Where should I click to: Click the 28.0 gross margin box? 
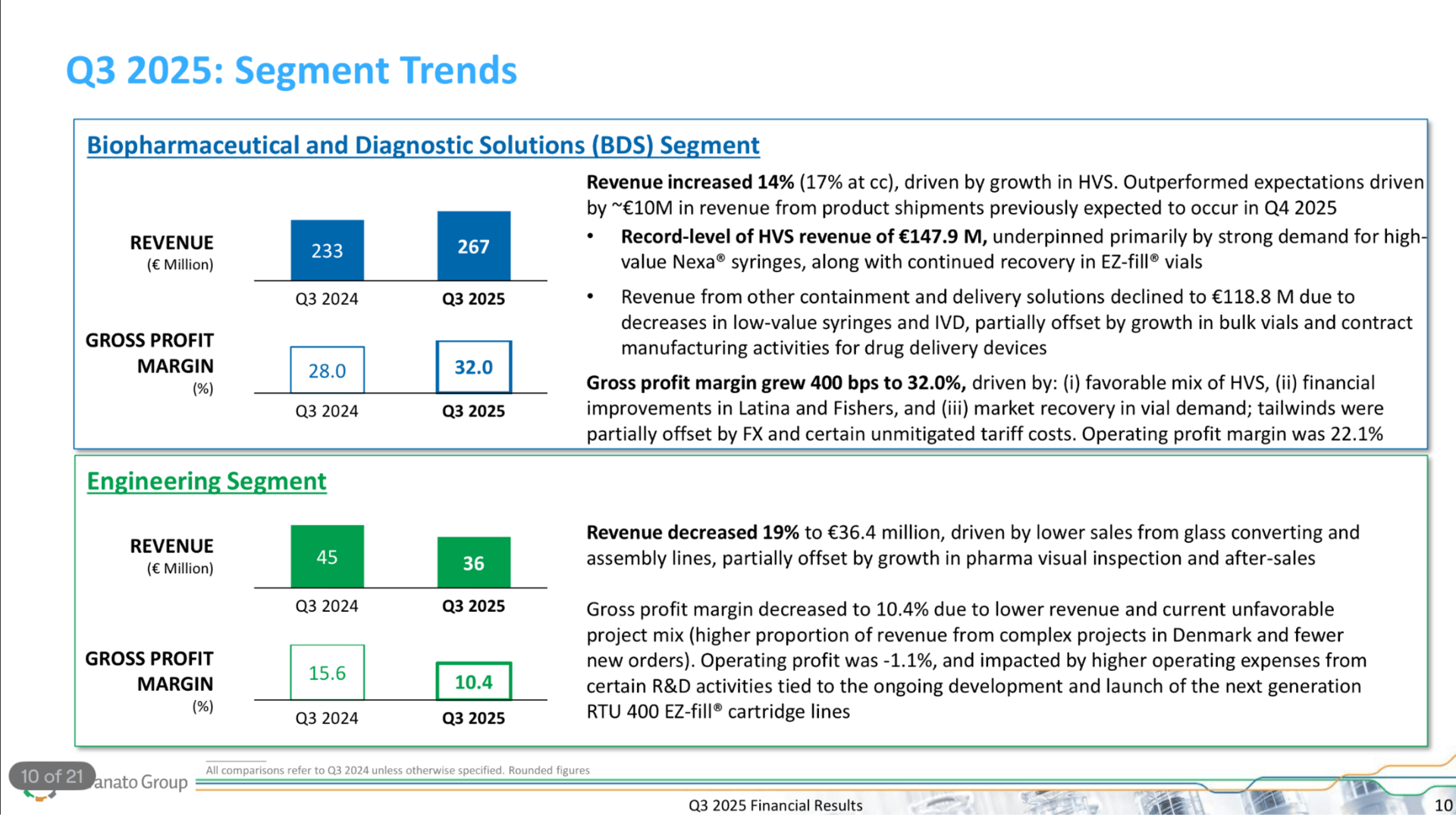coord(327,370)
